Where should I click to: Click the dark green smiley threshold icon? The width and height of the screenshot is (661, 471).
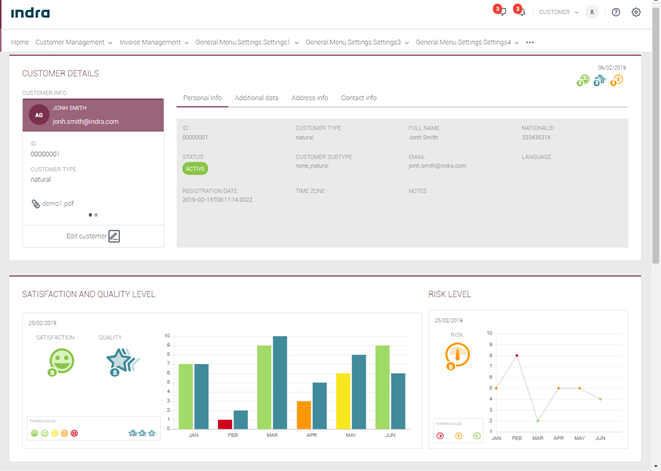tap(35, 433)
